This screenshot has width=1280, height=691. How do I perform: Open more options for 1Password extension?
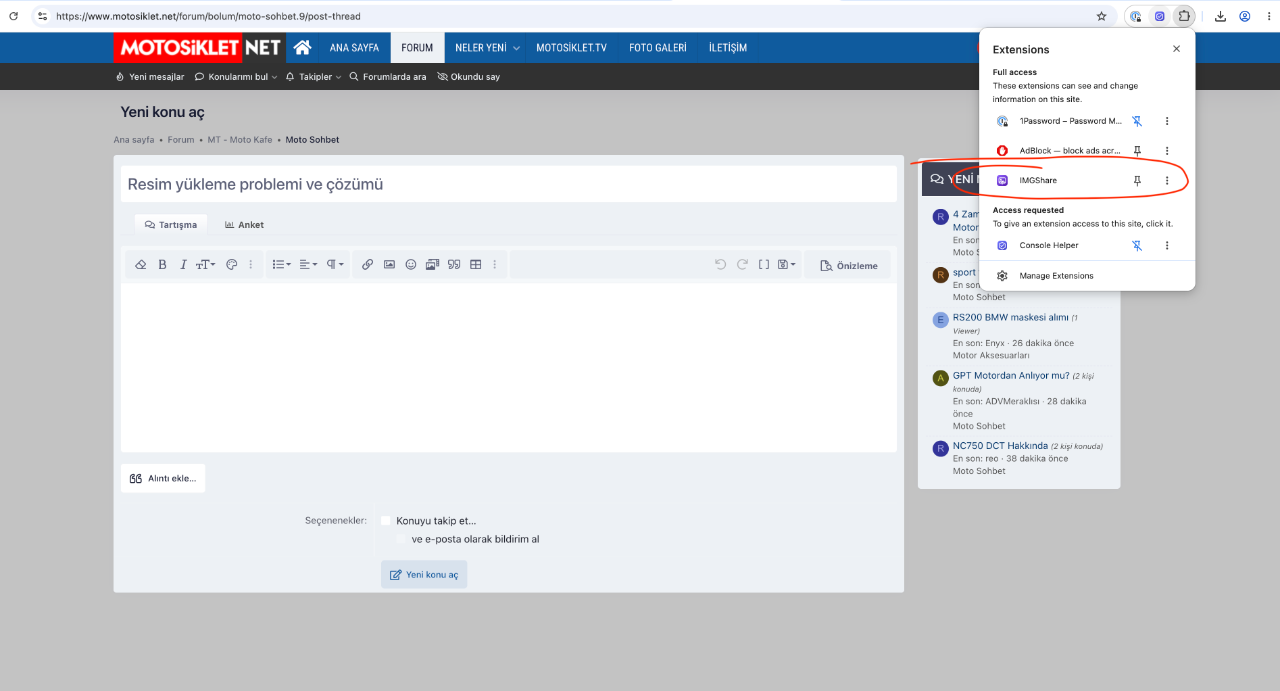pos(1167,121)
